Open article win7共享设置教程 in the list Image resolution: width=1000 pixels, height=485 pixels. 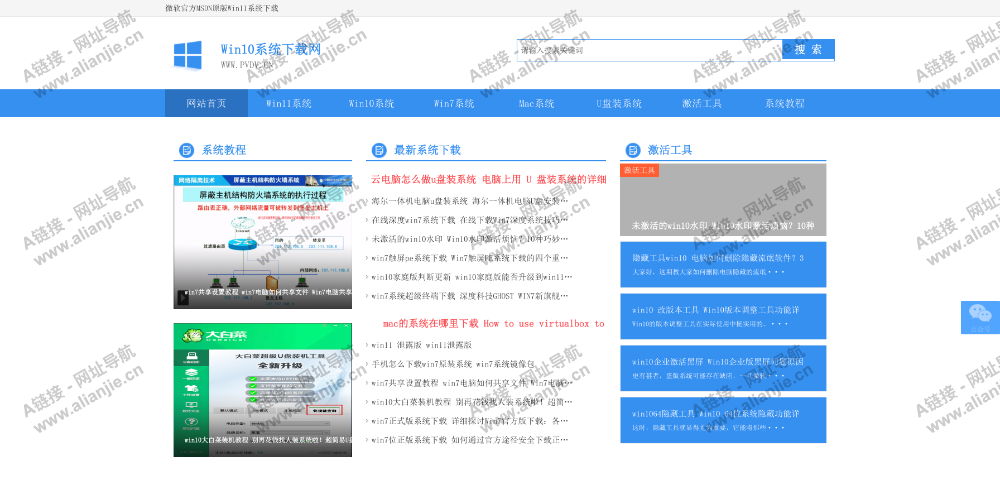(472, 384)
